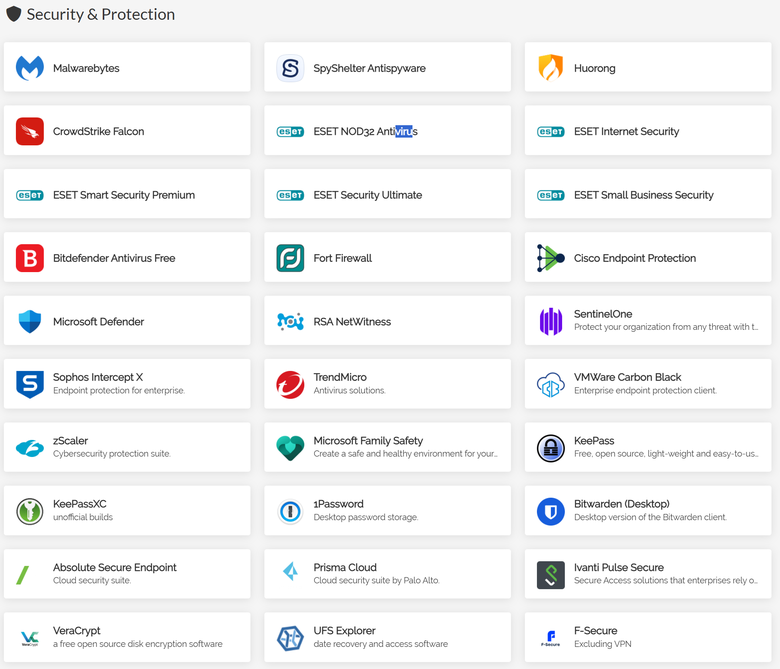Select Sophos Intercept X entry
The image size is (780, 669).
(127, 384)
